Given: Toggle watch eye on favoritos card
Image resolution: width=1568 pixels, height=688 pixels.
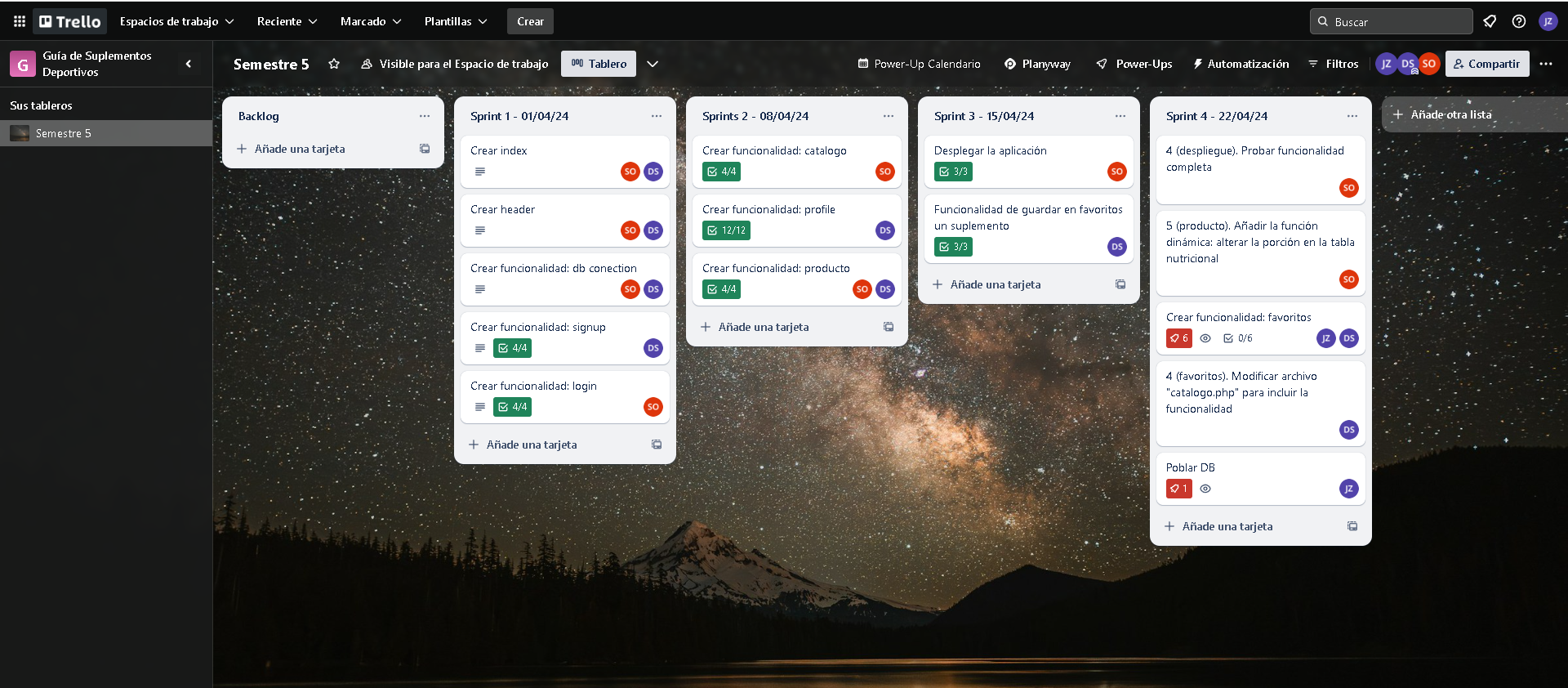Looking at the screenshot, I should [x=1205, y=338].
